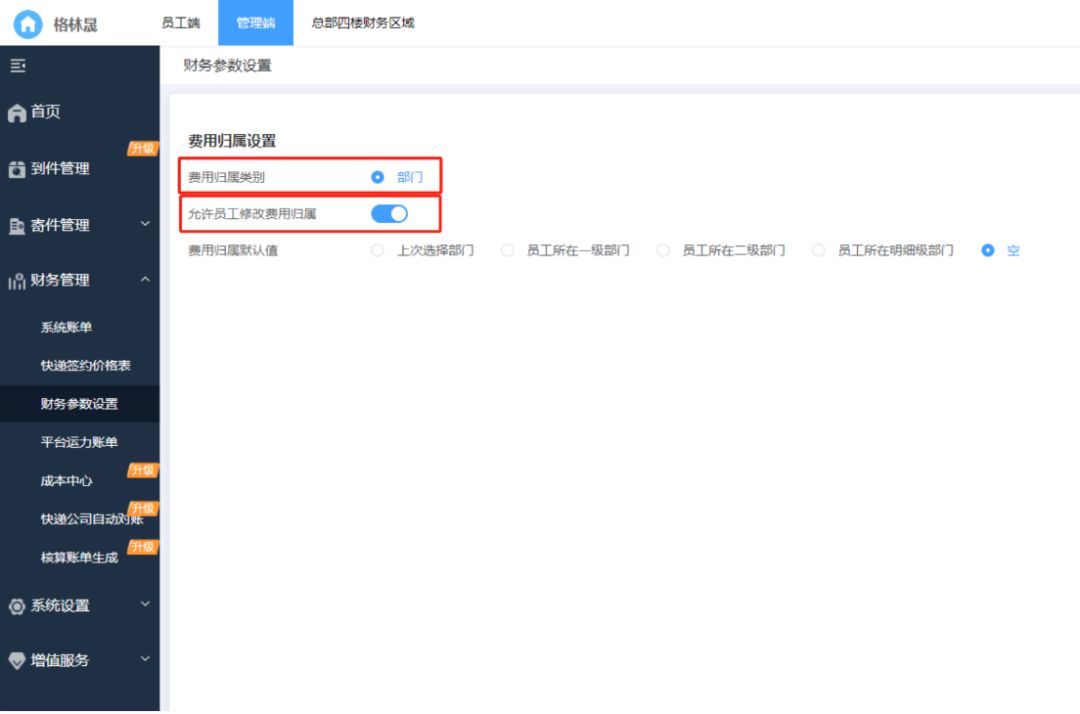Switch to the 管理端 tab
The width and height of the screenshot is (1080, 714).
point(256,23)
